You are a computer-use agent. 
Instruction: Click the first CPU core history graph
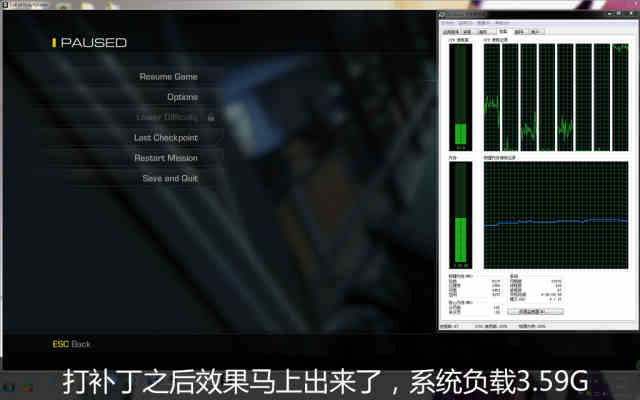tap(492, 97)
